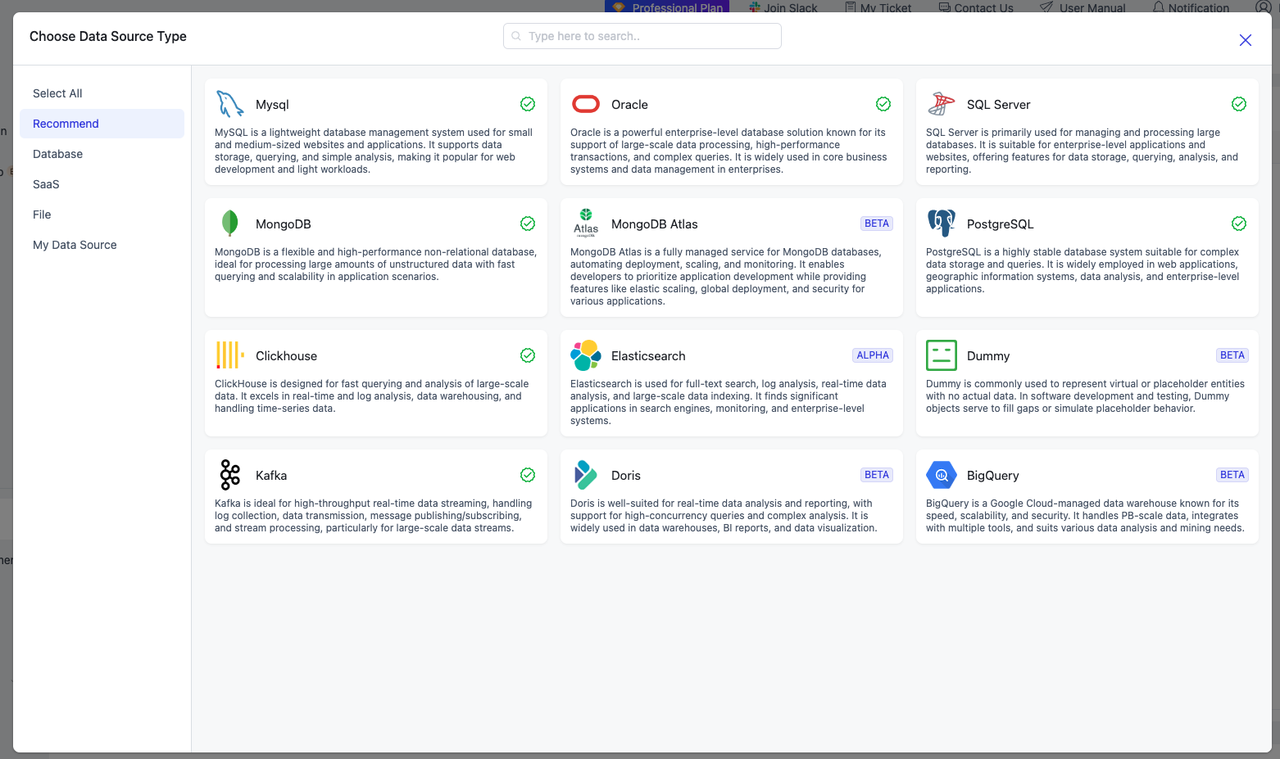Select the Elasticsearch title text
This screenshot has width=1280, height=759.
[x=649, y=355]
